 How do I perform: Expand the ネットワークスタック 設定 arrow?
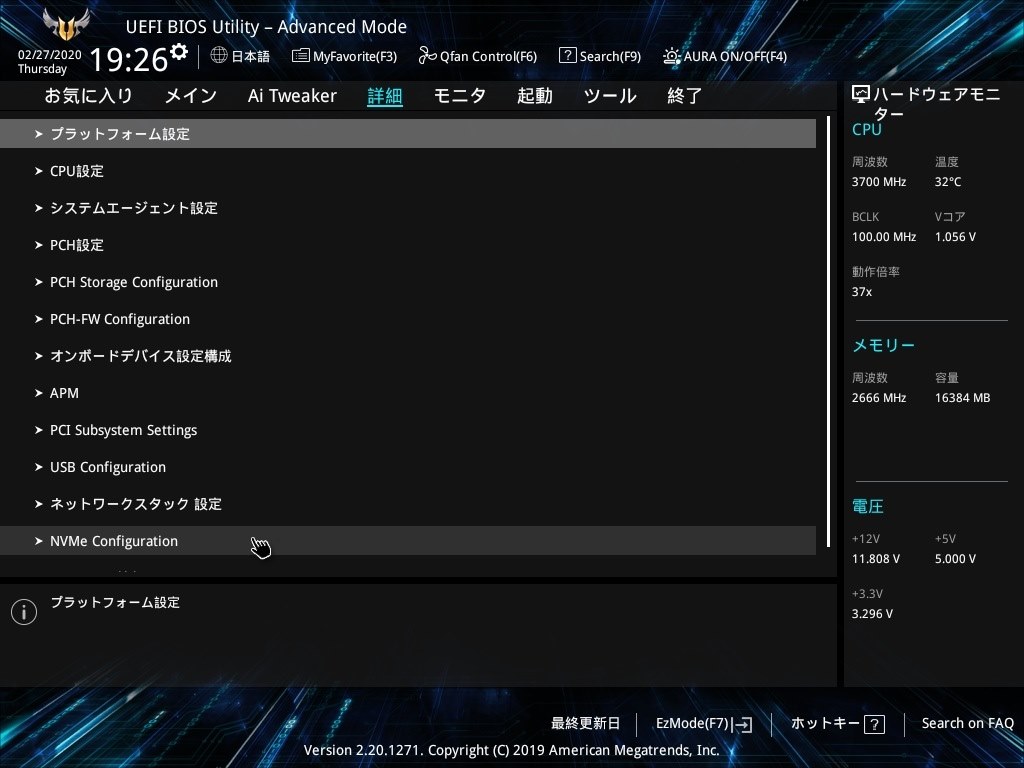point(39,504)
